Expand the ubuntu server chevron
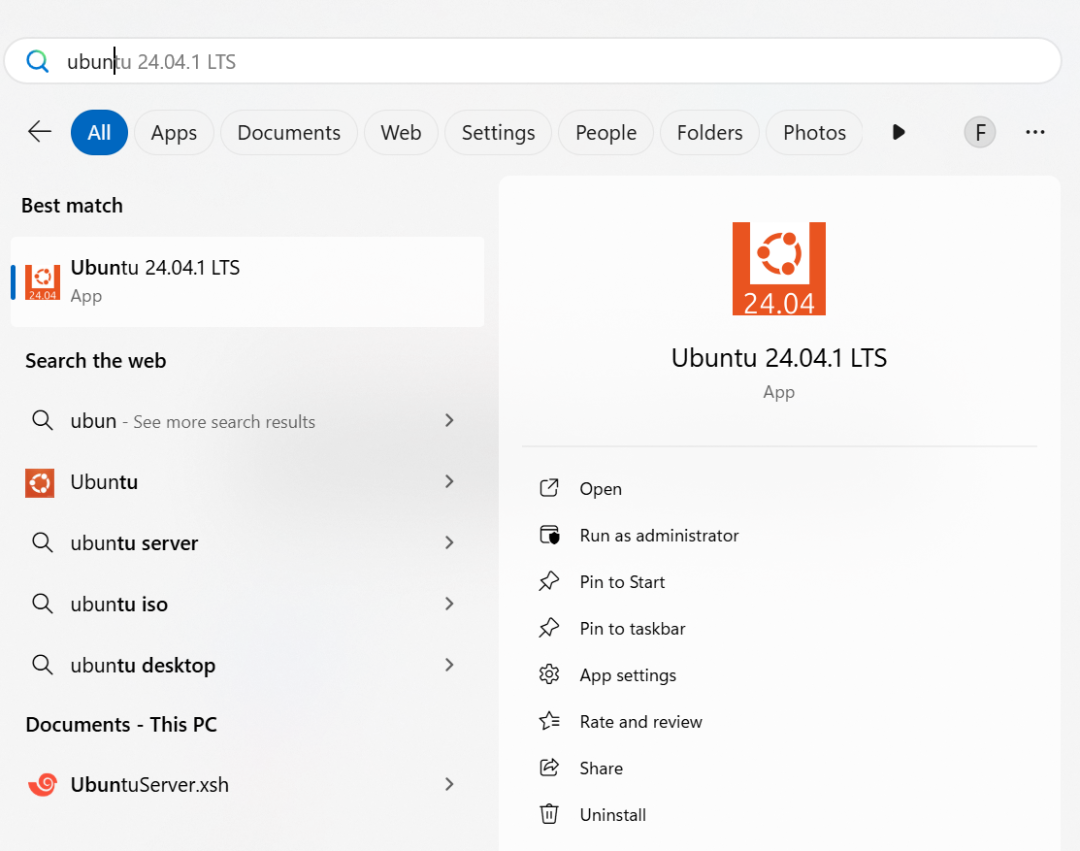Screen dimensions: 1080x851 tap(449, 543)
